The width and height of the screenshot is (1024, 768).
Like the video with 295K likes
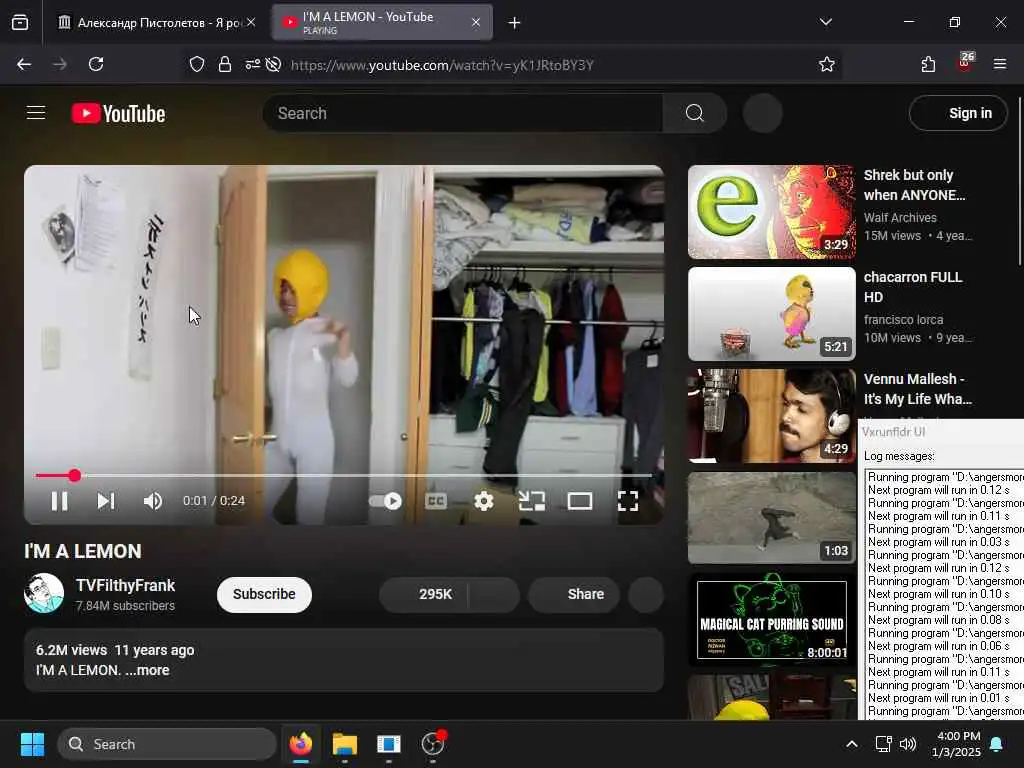[424, 594]
